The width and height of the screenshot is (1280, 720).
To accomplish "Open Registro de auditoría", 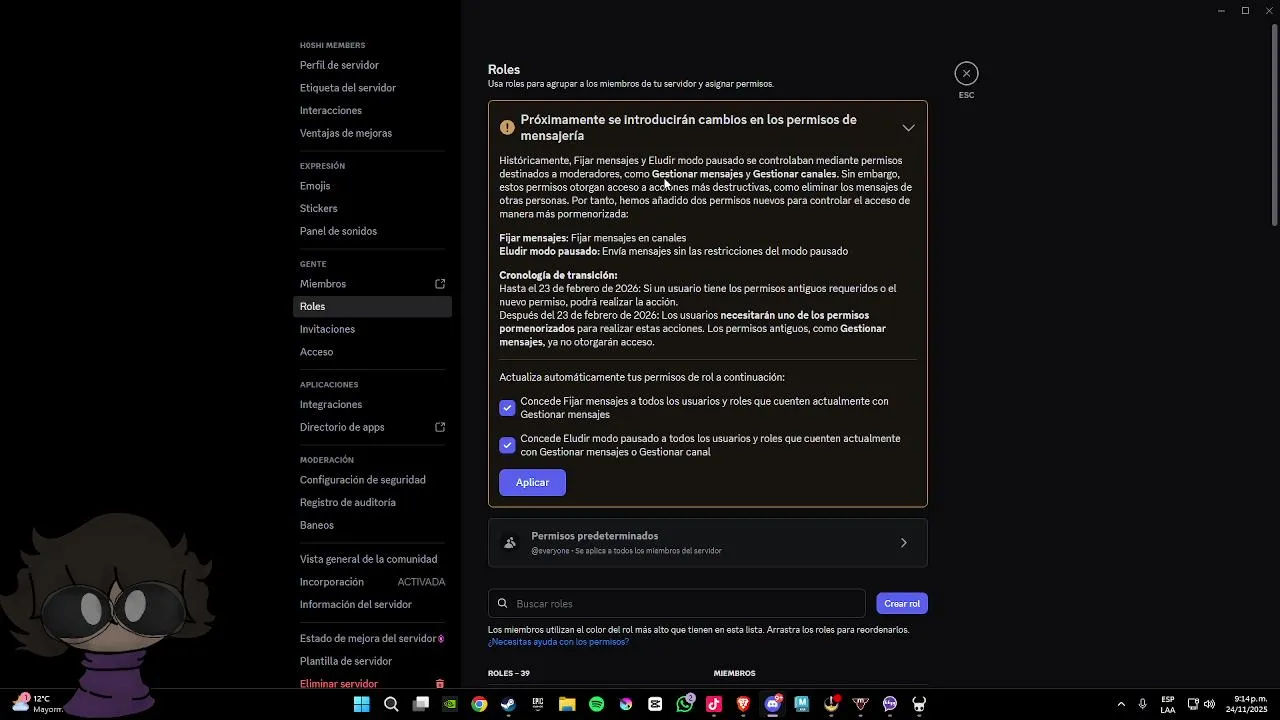I will click(x=348, y=503).
